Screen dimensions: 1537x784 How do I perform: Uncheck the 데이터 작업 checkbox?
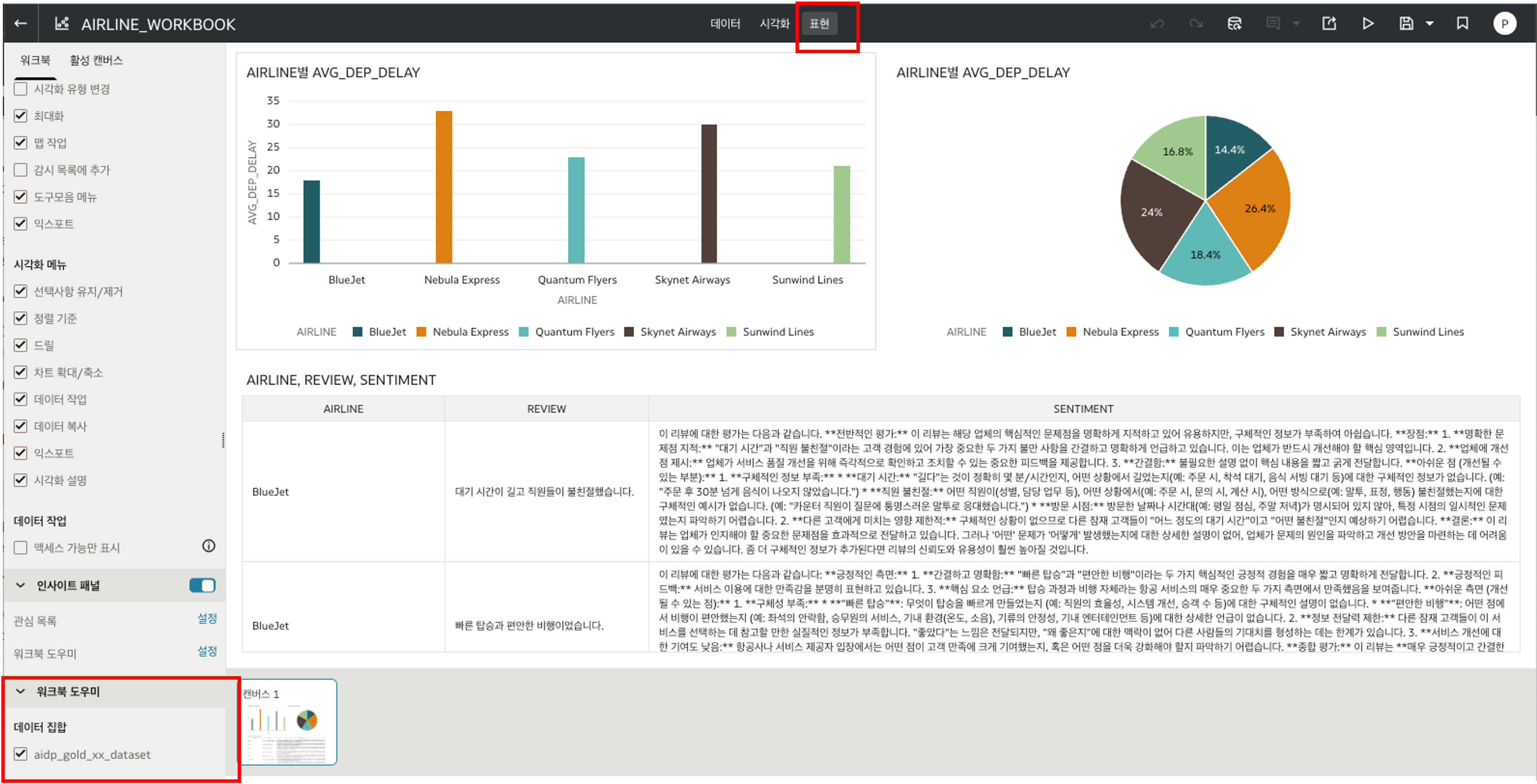pyautogui.click(x=21, y=400)
